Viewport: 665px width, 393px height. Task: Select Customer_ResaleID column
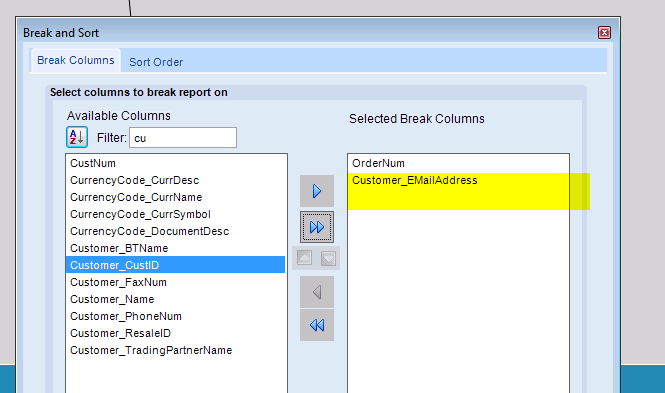[175, 333]
